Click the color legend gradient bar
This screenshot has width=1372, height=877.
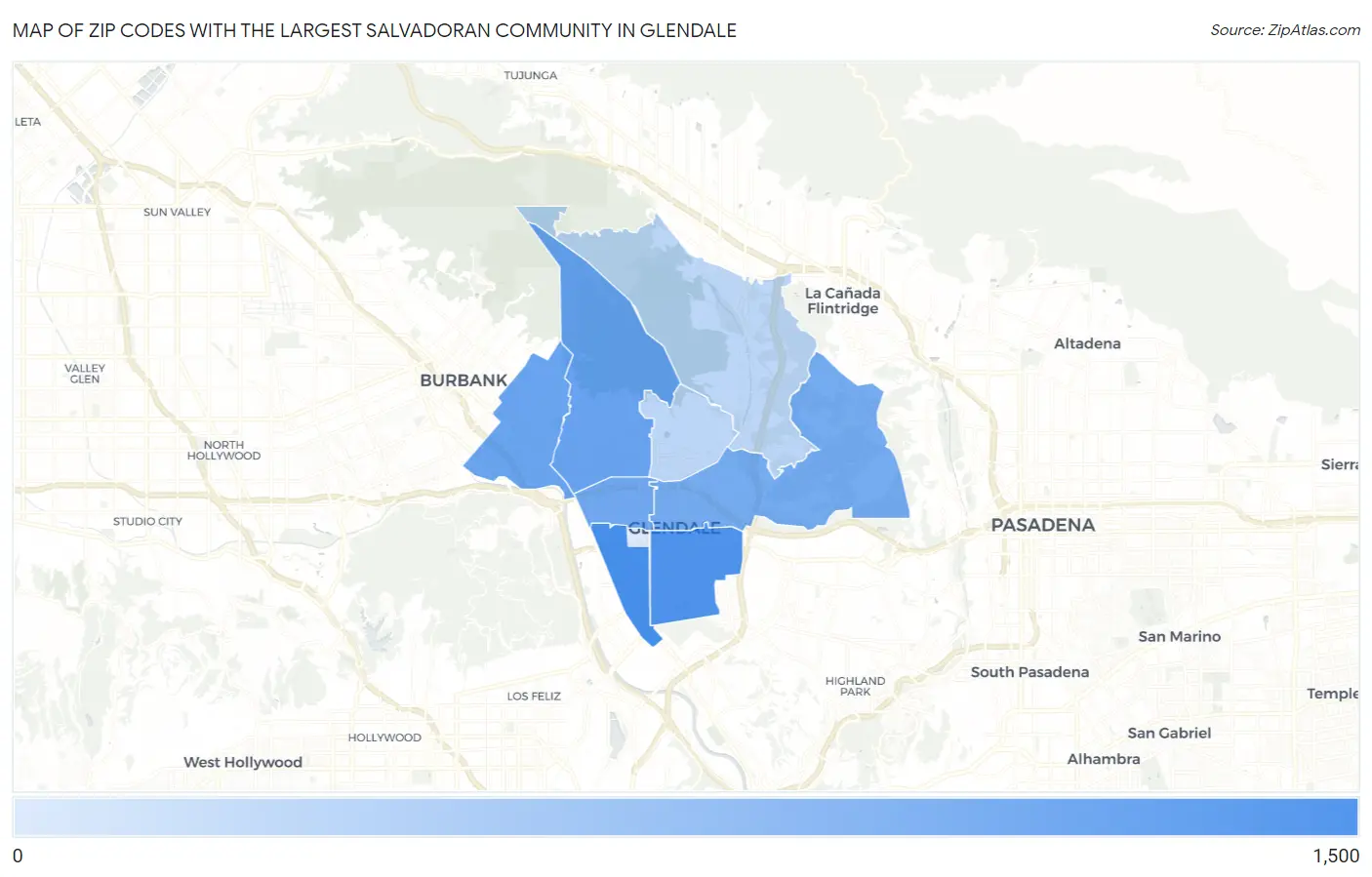pos(686,817)
